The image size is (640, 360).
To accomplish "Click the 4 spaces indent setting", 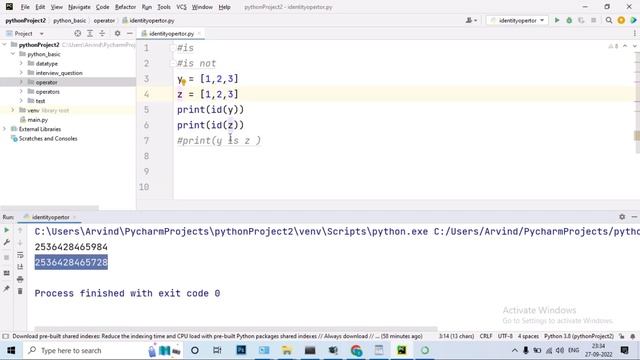I will [528, 336].
